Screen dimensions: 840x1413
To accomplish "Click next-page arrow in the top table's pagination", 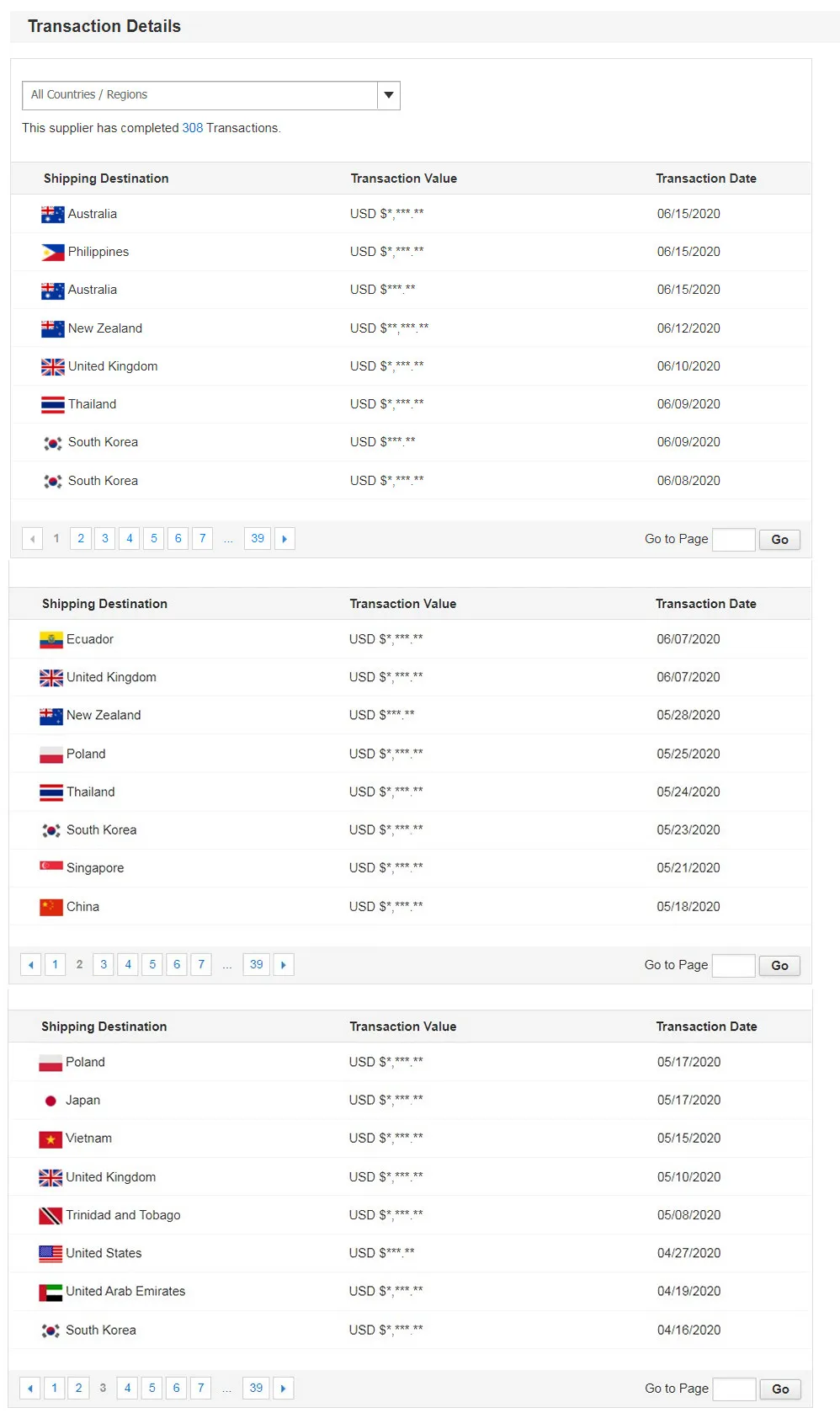I will [284, 539].
